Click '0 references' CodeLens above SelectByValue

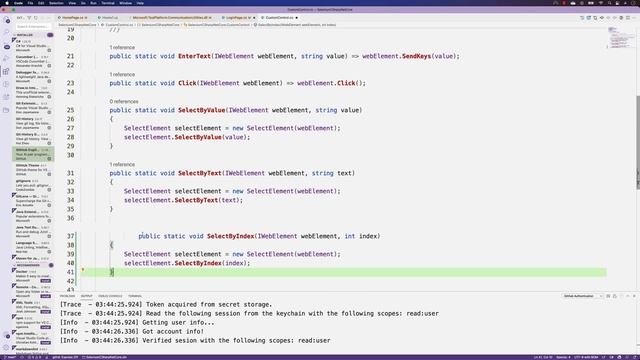pyautogui.click(x=124, y=101)
